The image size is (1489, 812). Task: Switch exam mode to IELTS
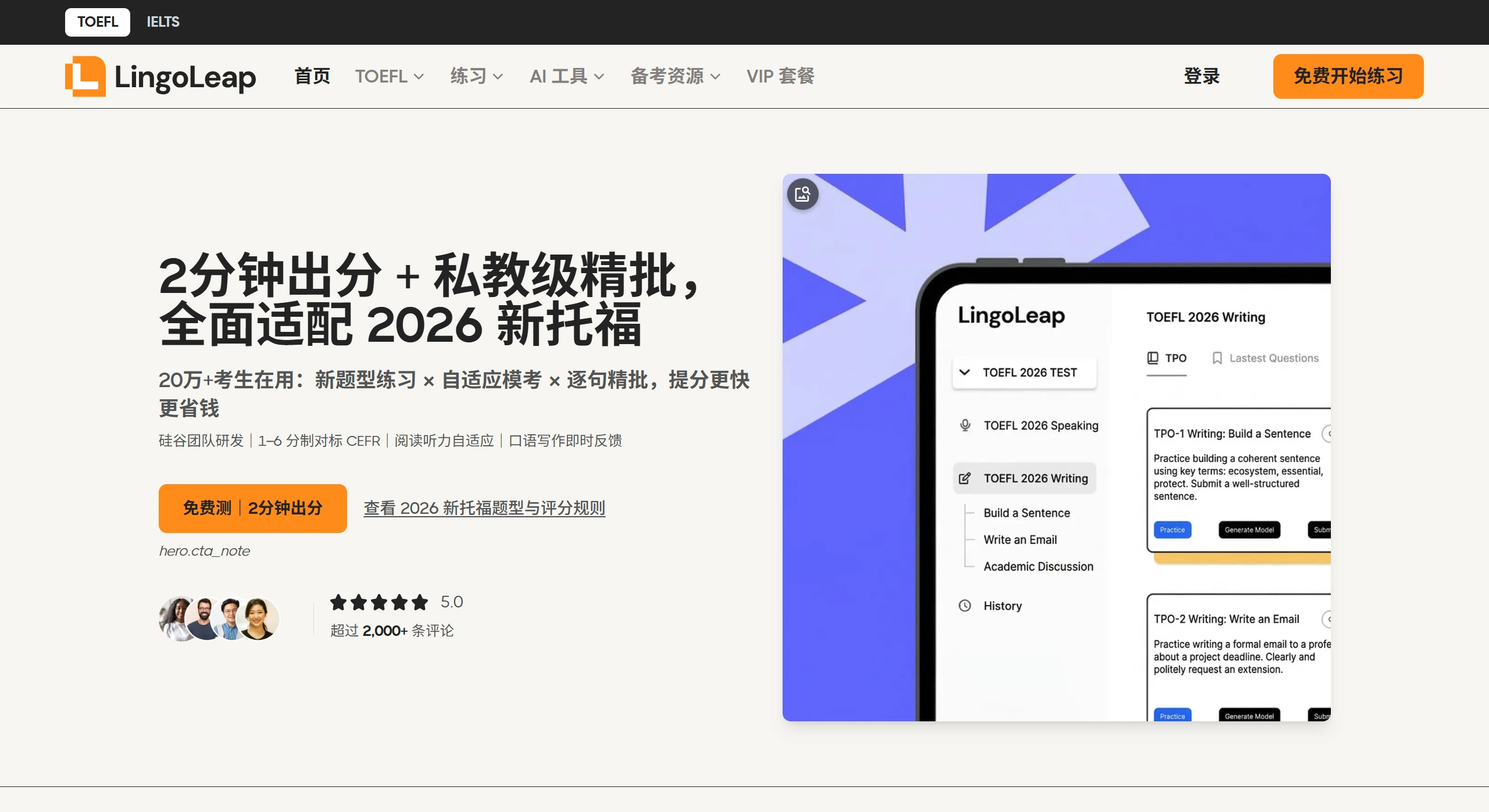click(x=163, y=22)
